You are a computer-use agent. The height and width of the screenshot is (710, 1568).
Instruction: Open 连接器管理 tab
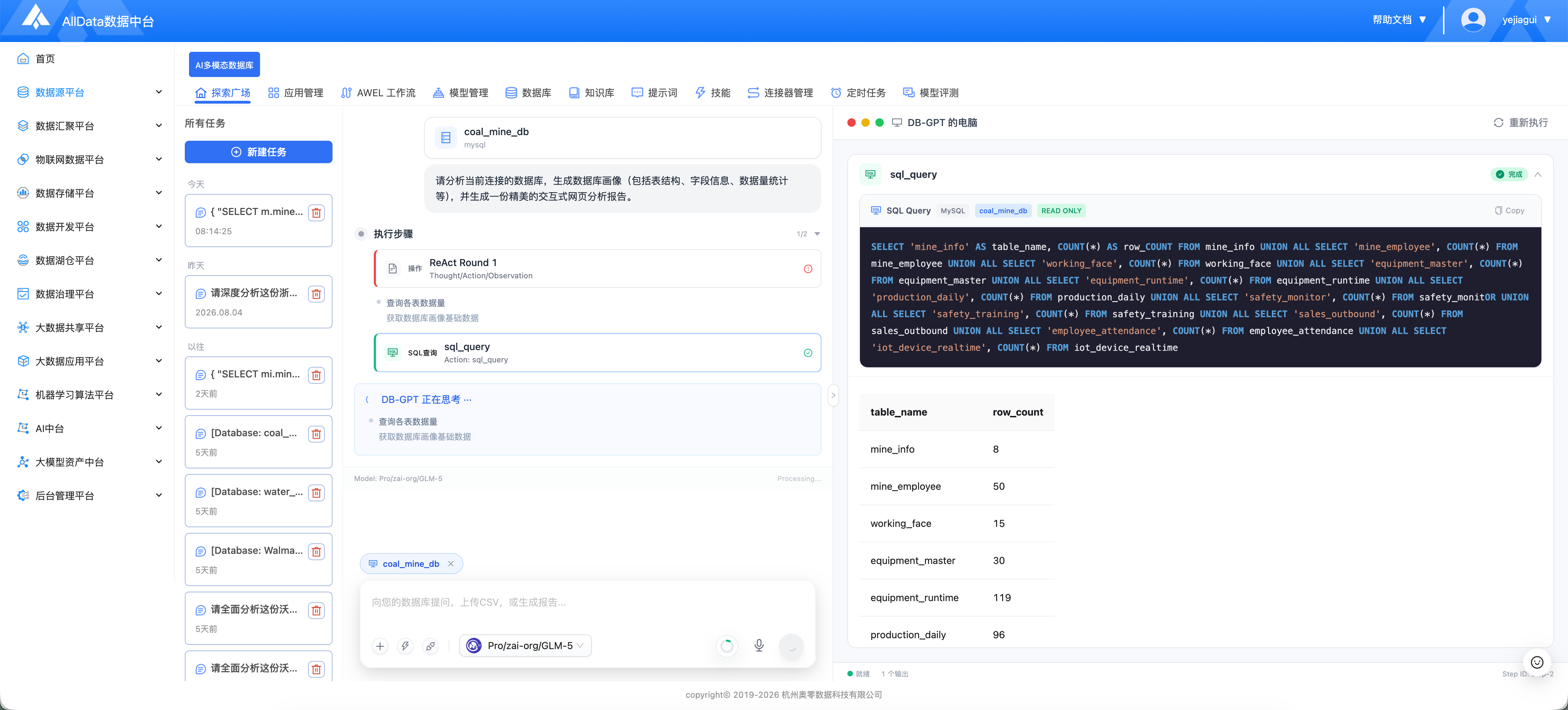coord(780,92)
